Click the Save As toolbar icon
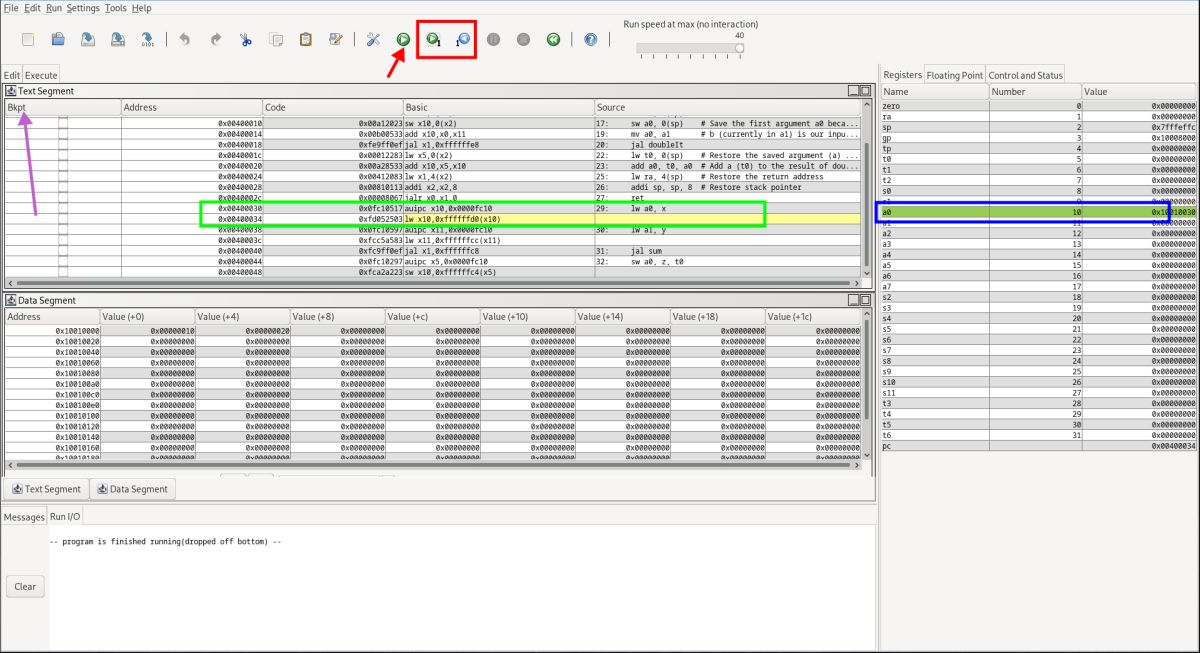Screen dimensions: 1200x653 pyautogui.click(x=118, y=39)
